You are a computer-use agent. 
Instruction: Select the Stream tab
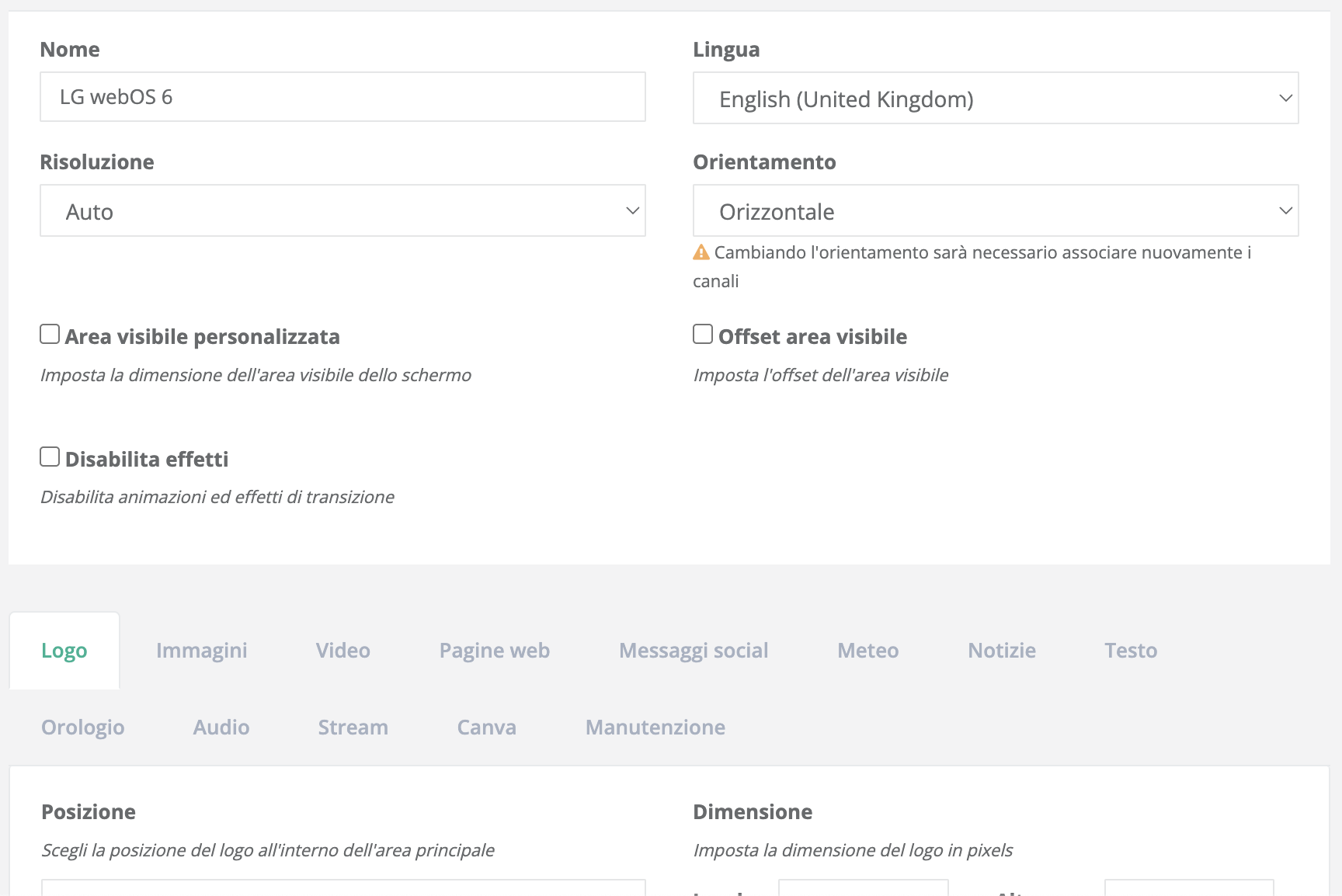(x=353, y=728)
